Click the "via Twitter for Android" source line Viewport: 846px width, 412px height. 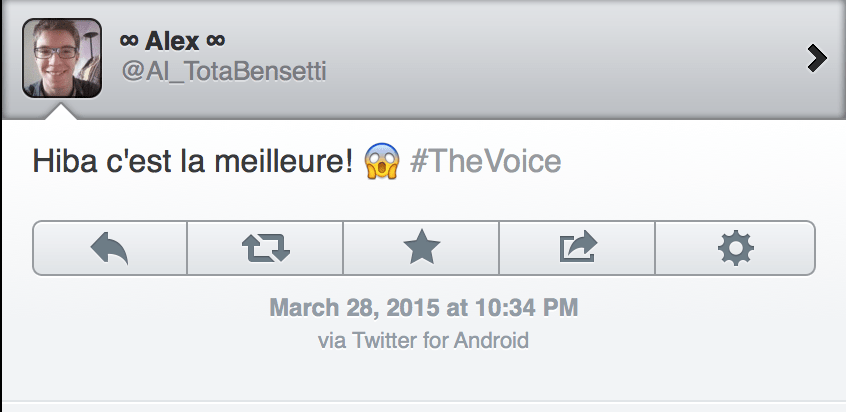[x=423, y=340]
